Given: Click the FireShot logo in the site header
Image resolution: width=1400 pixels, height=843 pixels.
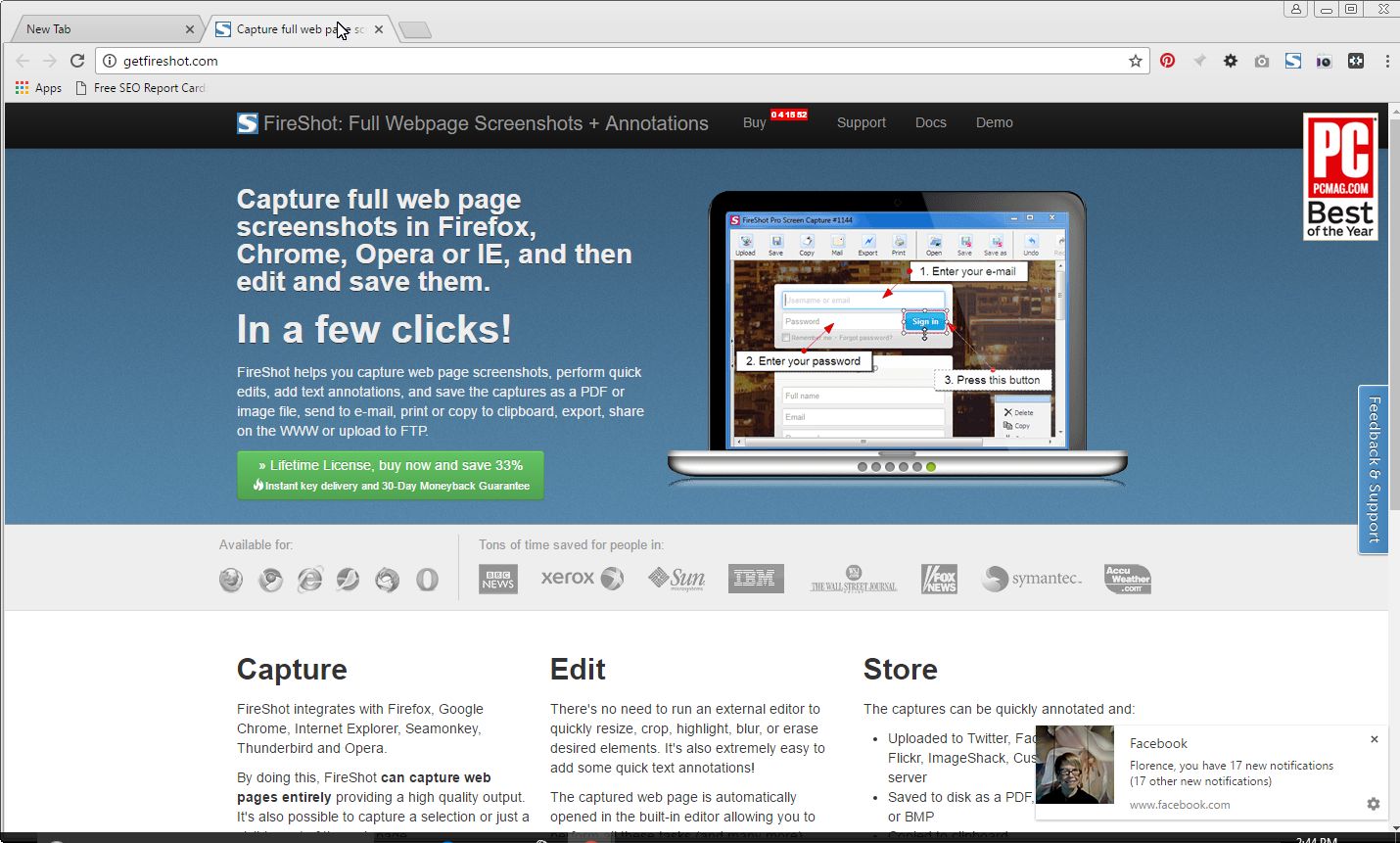Looking at the screenshot, I should click(248, 123).
